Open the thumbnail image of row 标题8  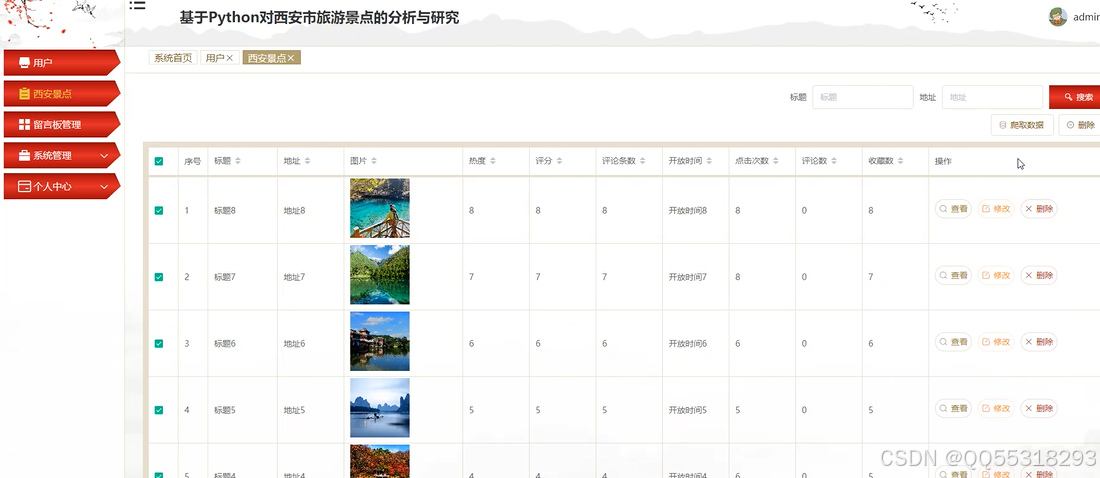[x=380, y=208]
